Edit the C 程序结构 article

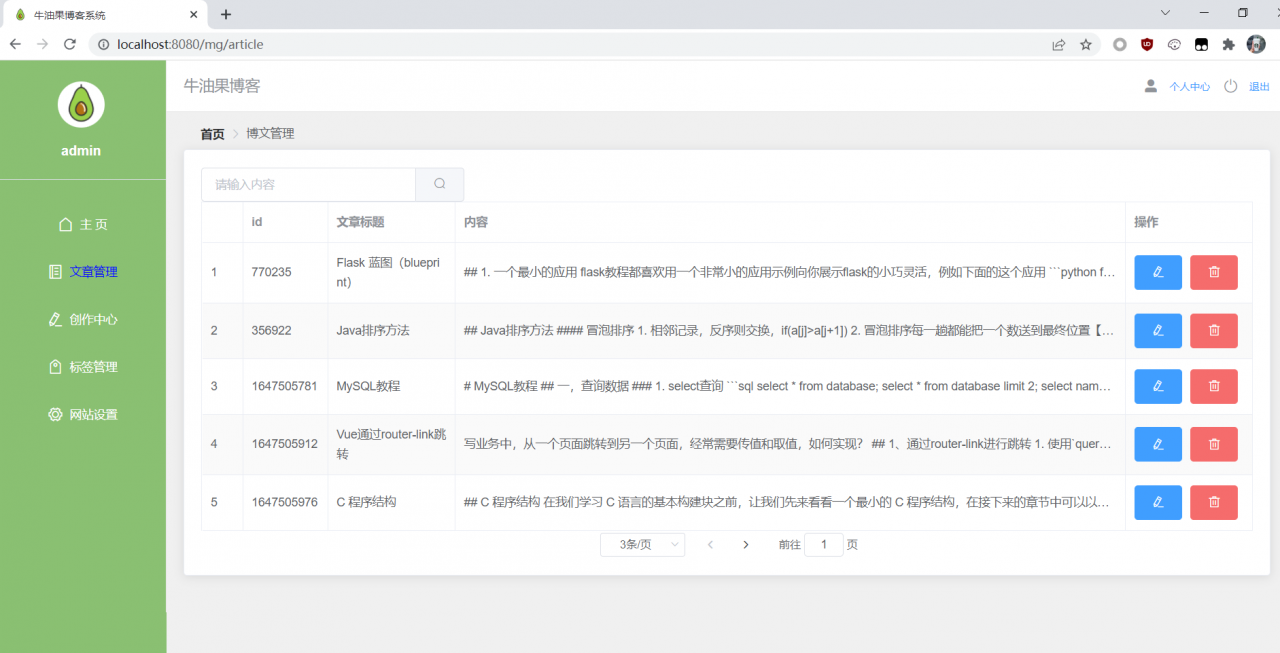[1158, 502]
